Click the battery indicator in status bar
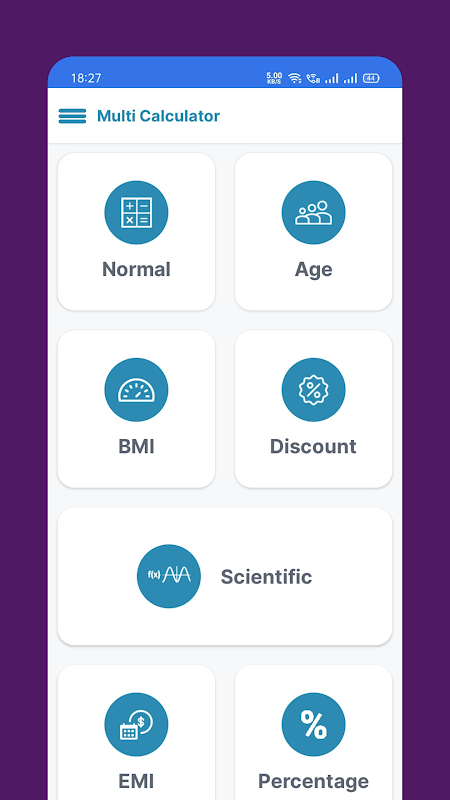The height and width of the screenshot is (800, 450). coord(371,78)
